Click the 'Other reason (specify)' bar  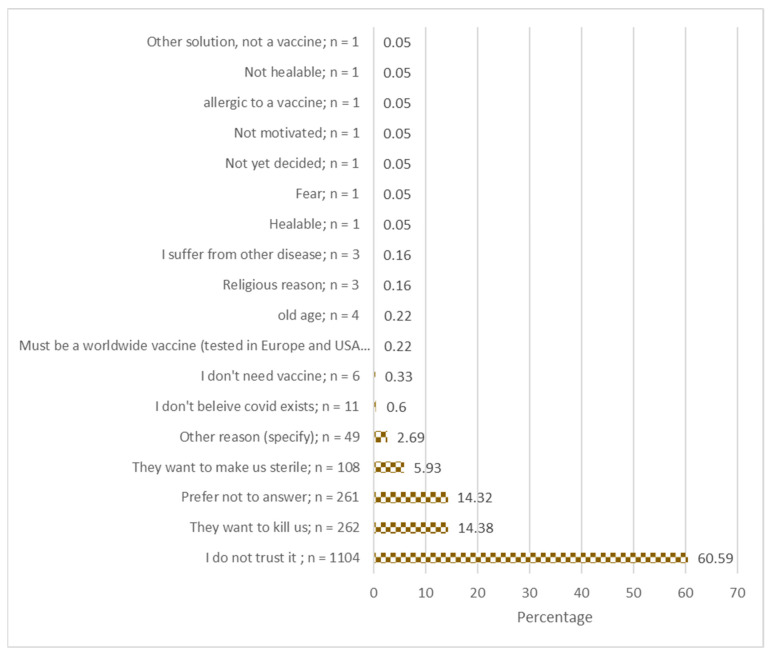(x=381, y=437)
